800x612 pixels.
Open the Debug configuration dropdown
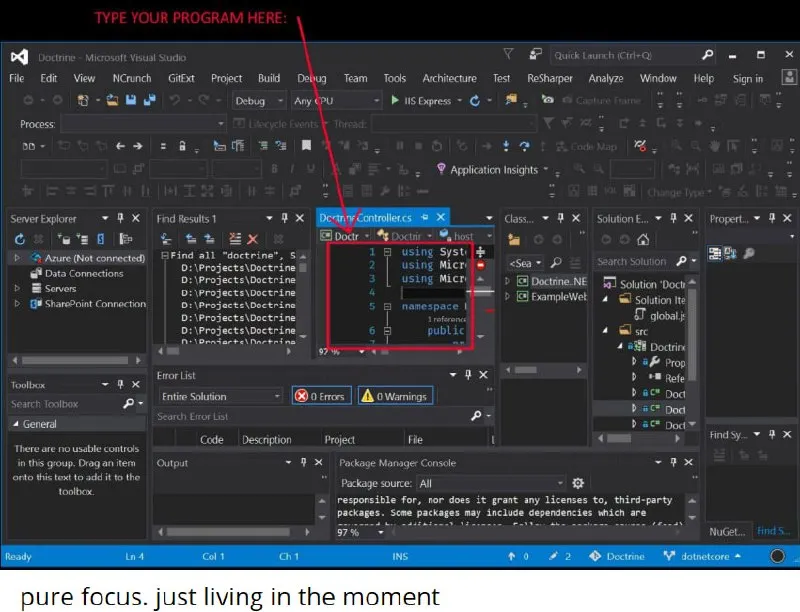(x=258, y=100)
